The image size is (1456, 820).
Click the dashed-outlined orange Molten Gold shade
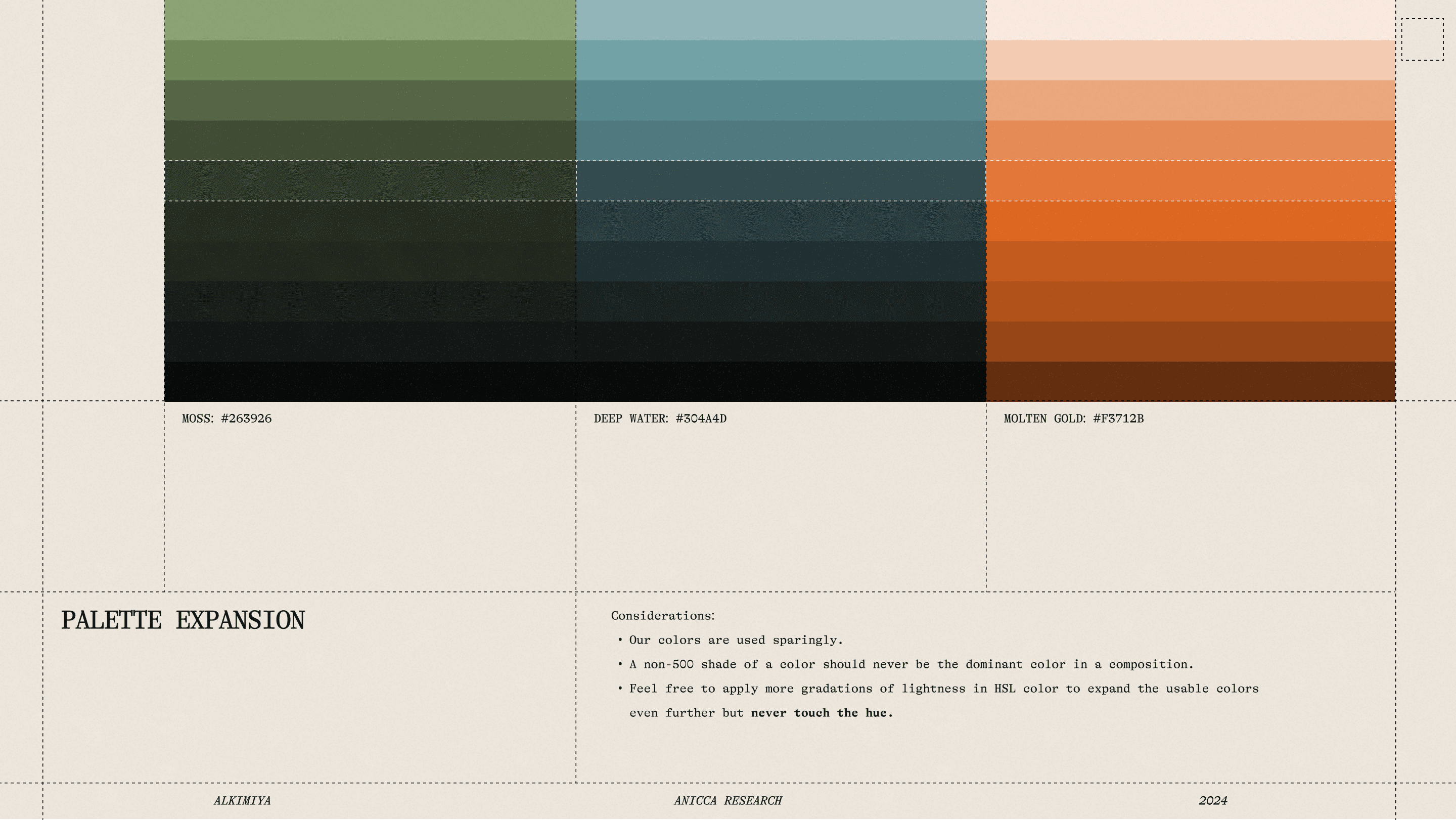tap(1191, 181)
